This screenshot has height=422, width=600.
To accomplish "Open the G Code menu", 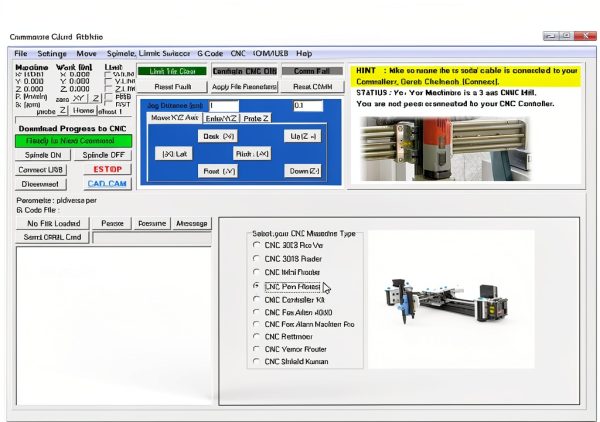I will click(210, 54).
